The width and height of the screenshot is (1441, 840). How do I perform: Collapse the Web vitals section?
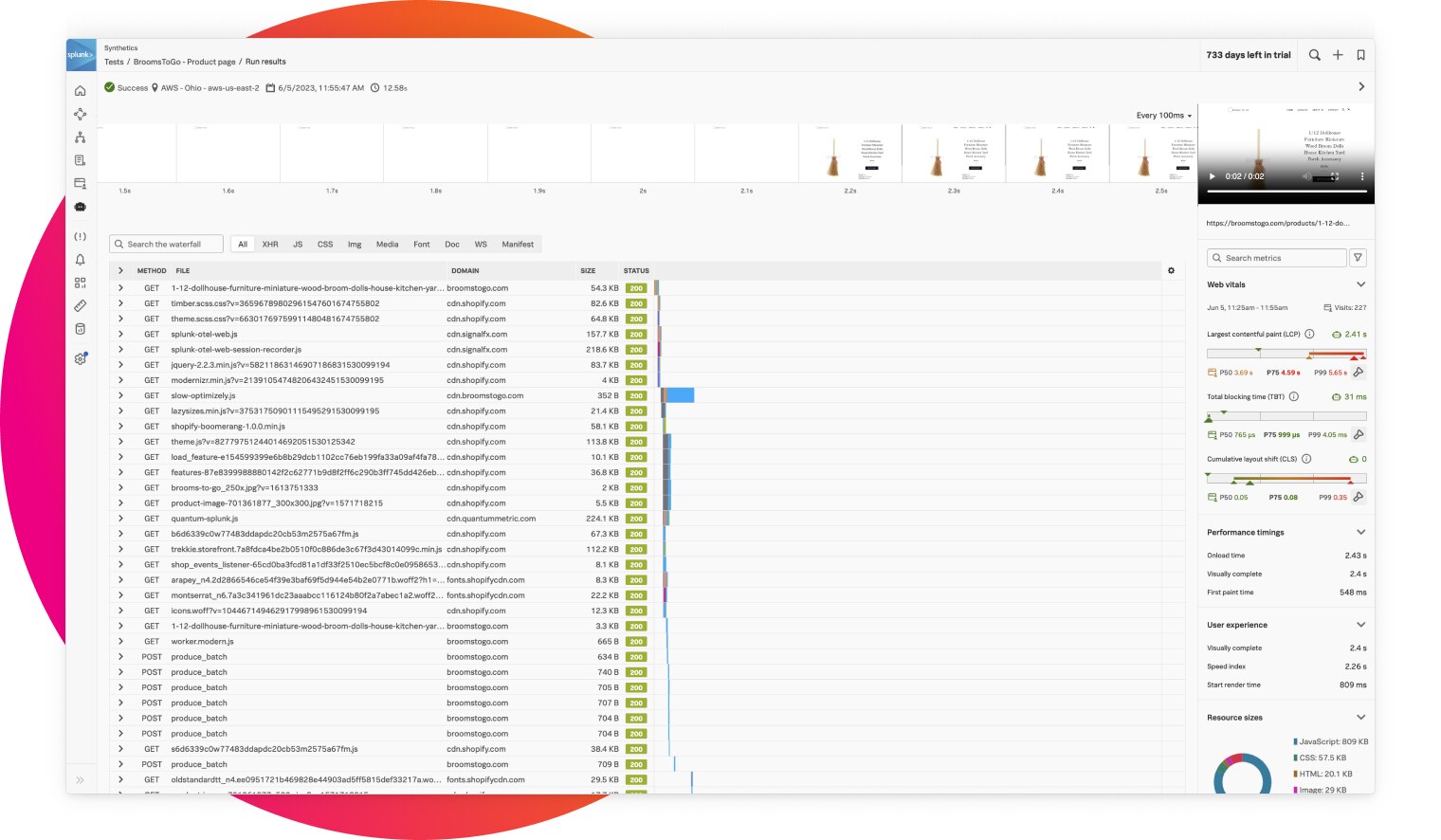coord(1360,284)
